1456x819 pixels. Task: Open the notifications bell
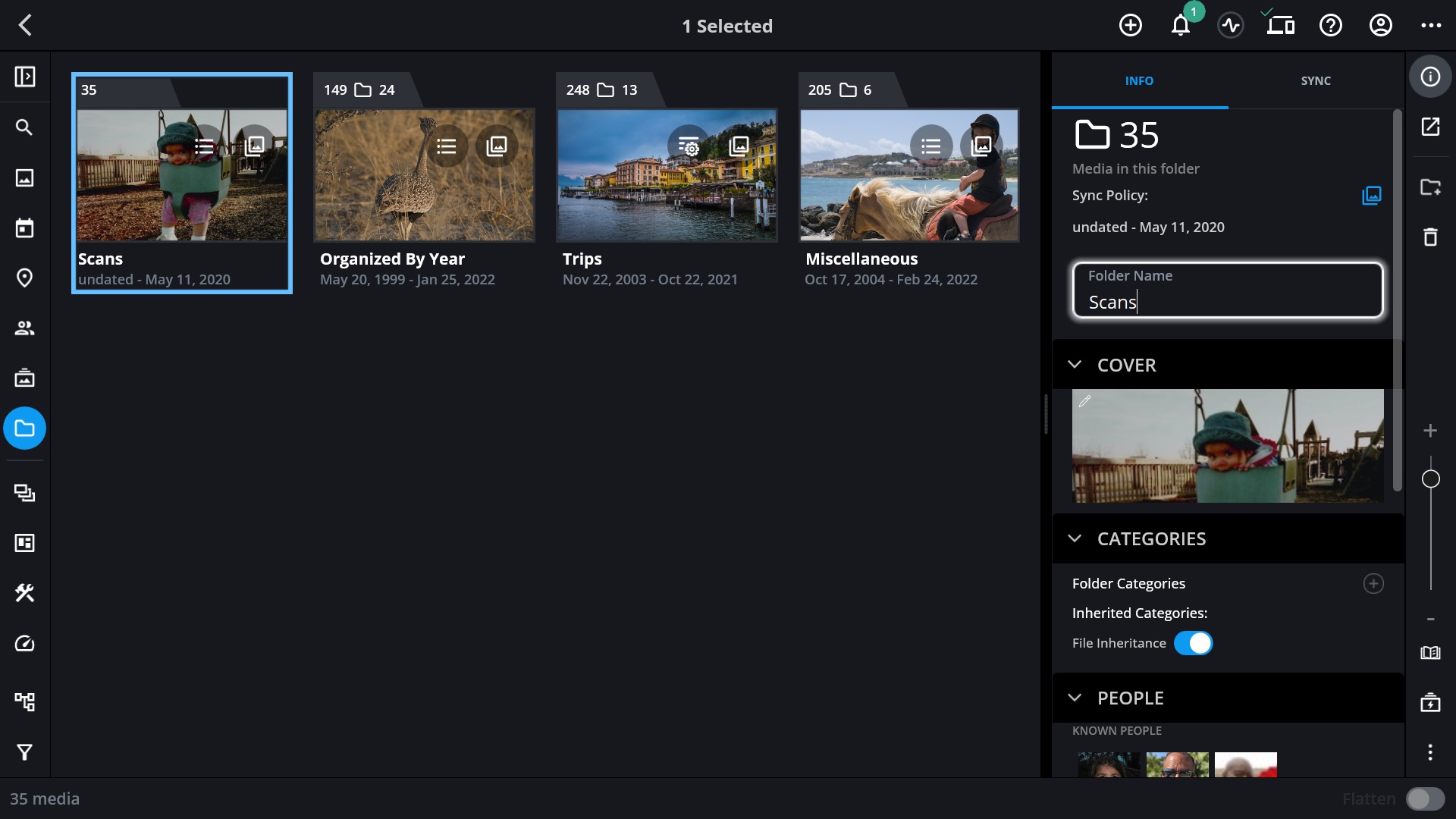(1180, 25)
